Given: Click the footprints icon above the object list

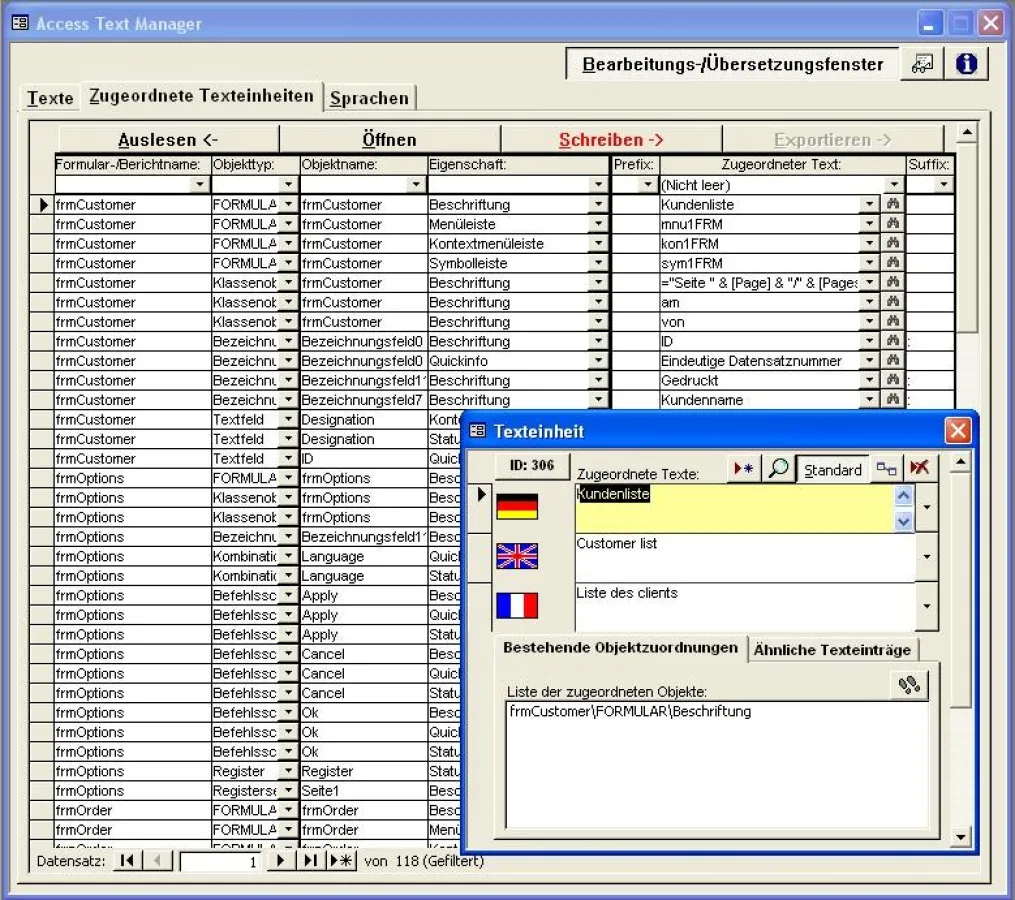Looking at the screenshot, I should 909,685.
